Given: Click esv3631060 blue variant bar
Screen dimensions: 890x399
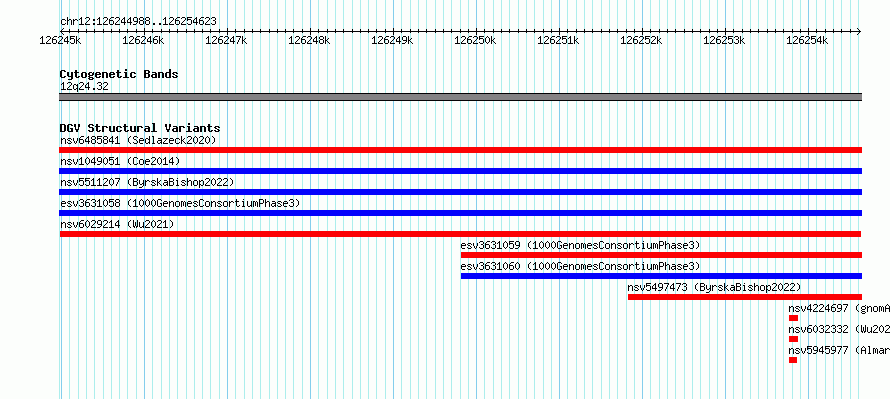Looking at the screenshot, I should (661, 276).
